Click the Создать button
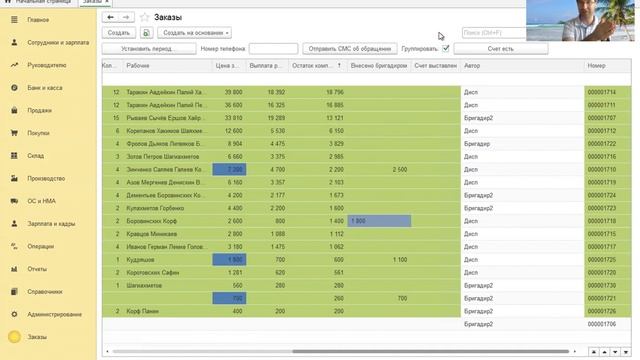 point(119,33)
